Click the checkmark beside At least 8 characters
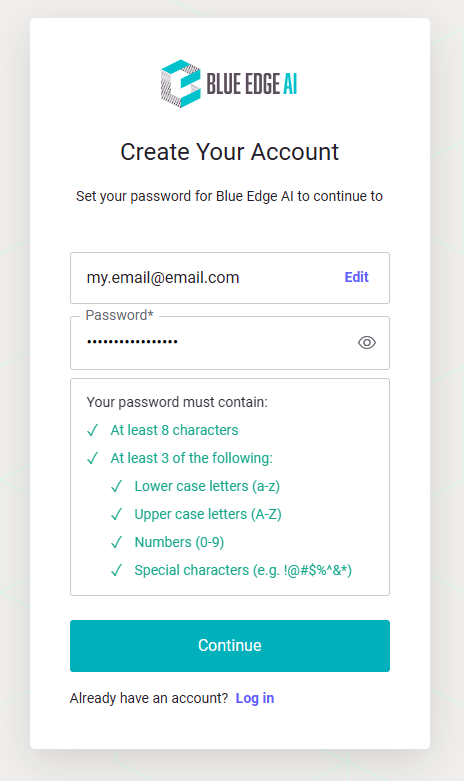Screen dimensions: 464x781 coord(93,430)
